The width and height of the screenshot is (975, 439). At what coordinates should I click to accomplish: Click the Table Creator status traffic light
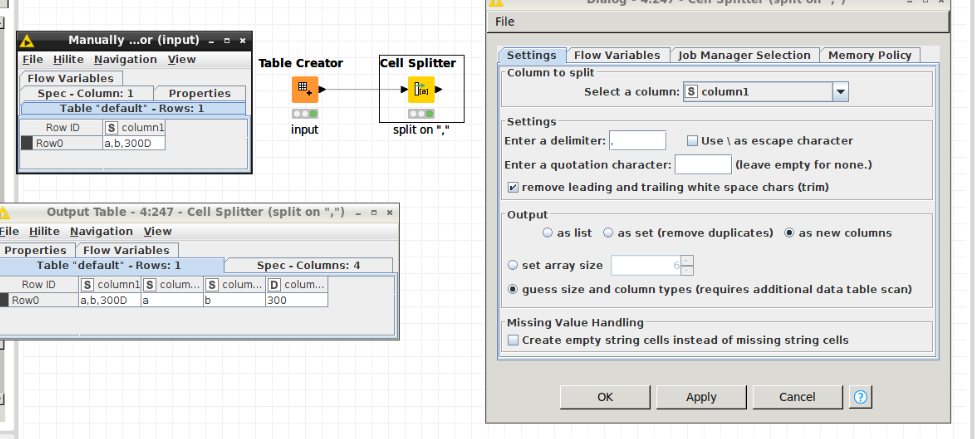(x=305, y=114)
